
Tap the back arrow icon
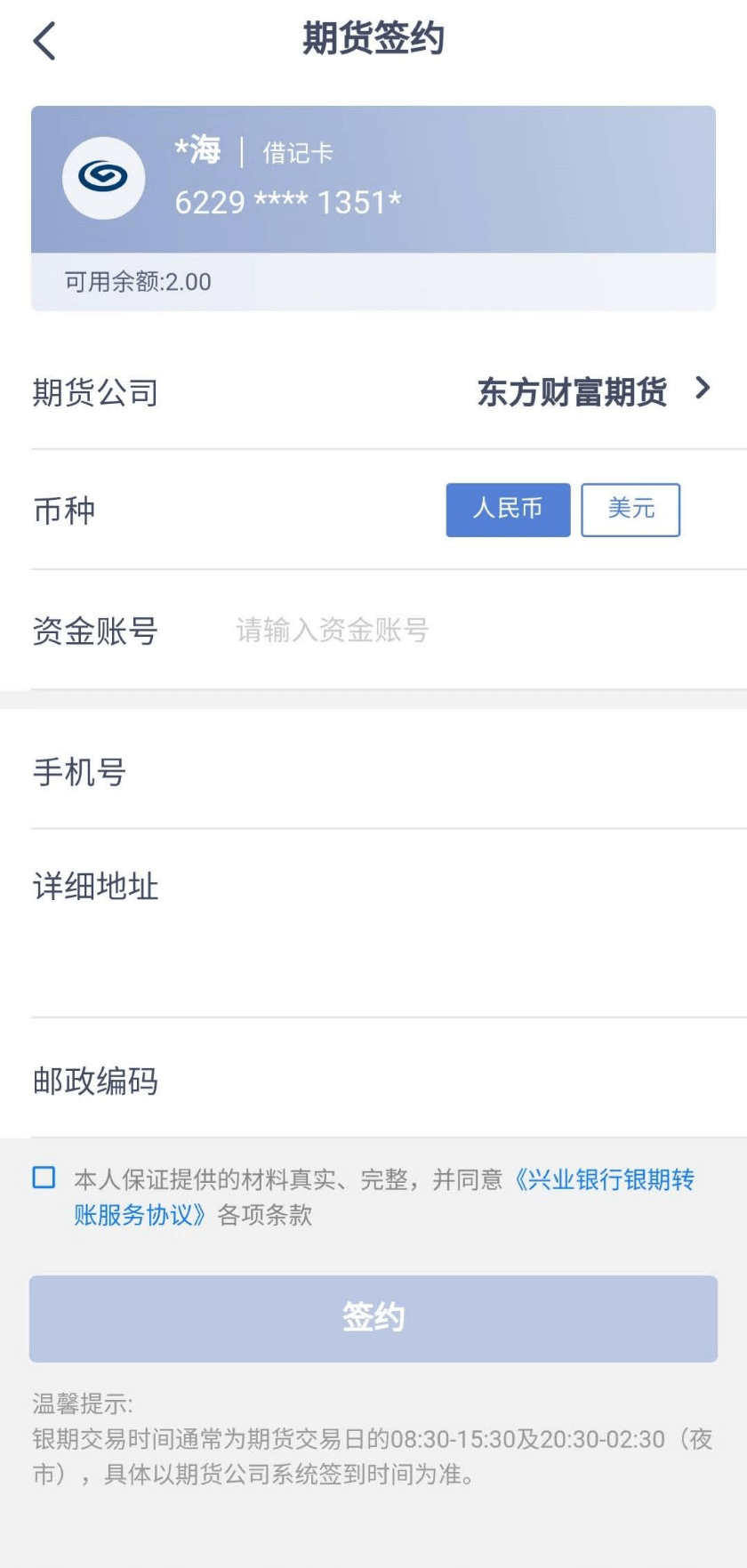click(44, 41)
